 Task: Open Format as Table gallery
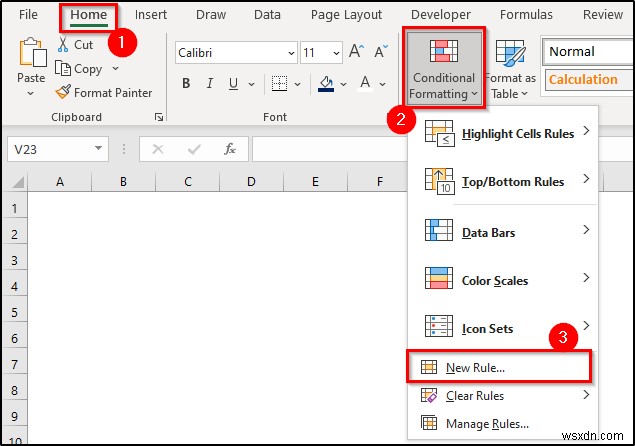[510, 69]
